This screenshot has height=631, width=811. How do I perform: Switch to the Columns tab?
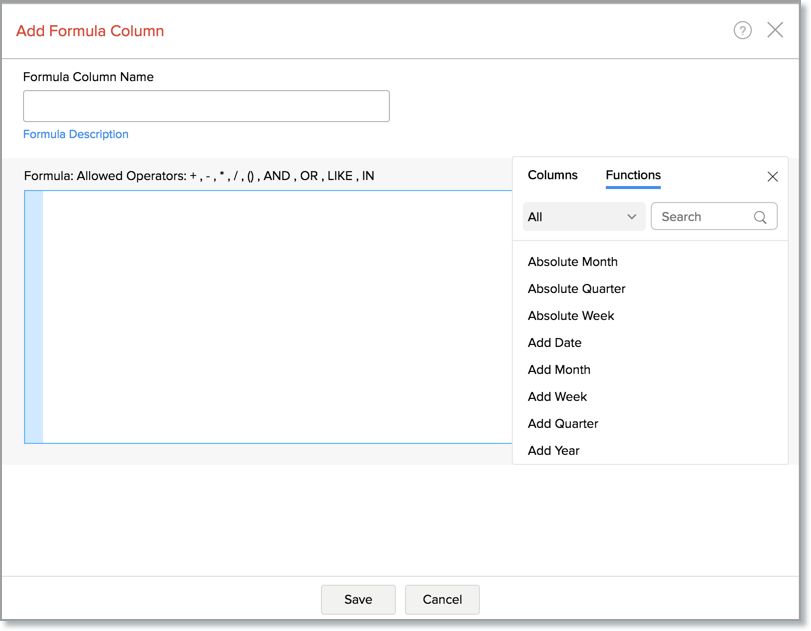(552, 175)
